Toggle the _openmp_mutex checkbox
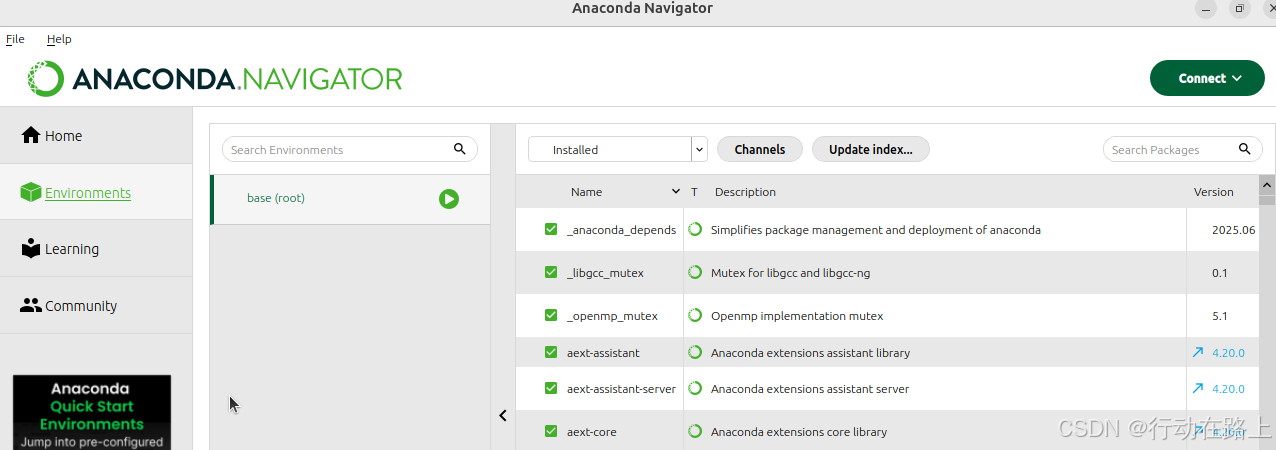The width and height of the screenshot is (1276, 450). coord(551,316)
